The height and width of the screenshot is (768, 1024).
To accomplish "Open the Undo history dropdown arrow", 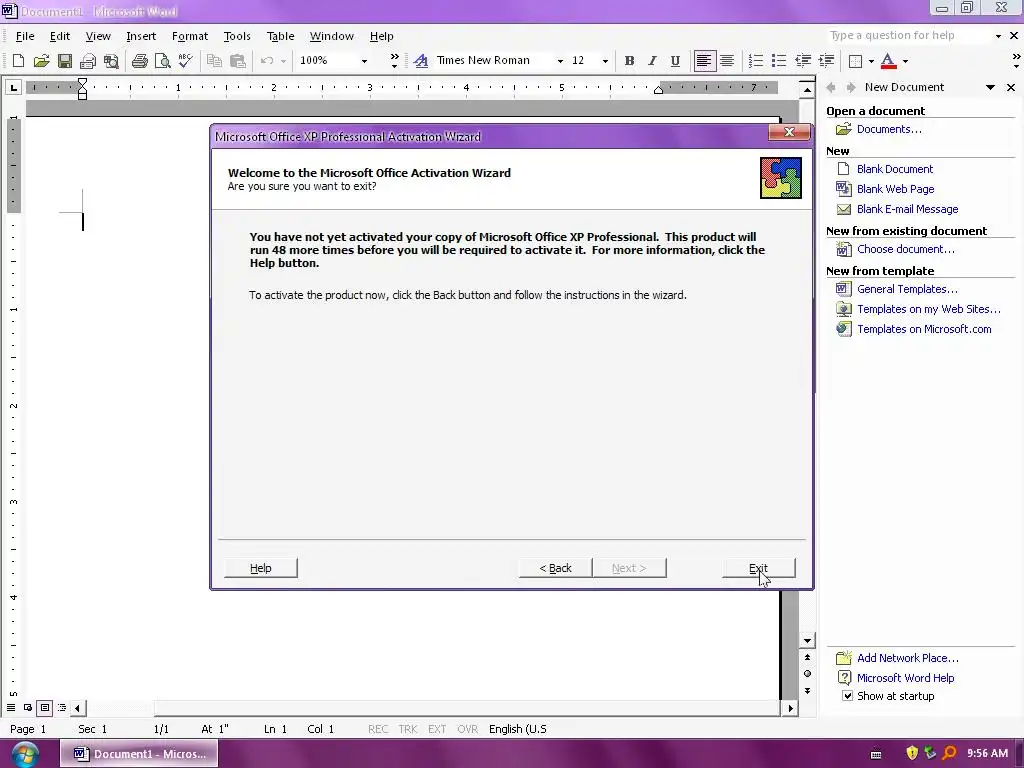I will pyautogui.click(x=283, y=61).
